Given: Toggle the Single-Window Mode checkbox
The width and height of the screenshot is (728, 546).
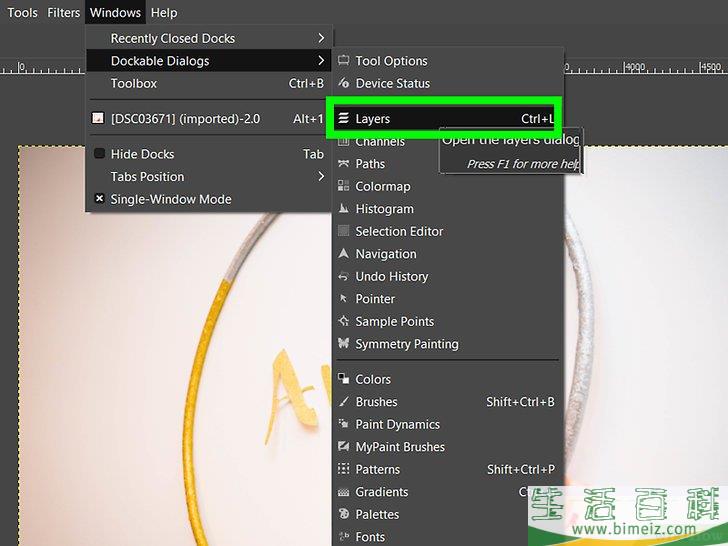Looking at the screenshot, I should tap(99, 199).
